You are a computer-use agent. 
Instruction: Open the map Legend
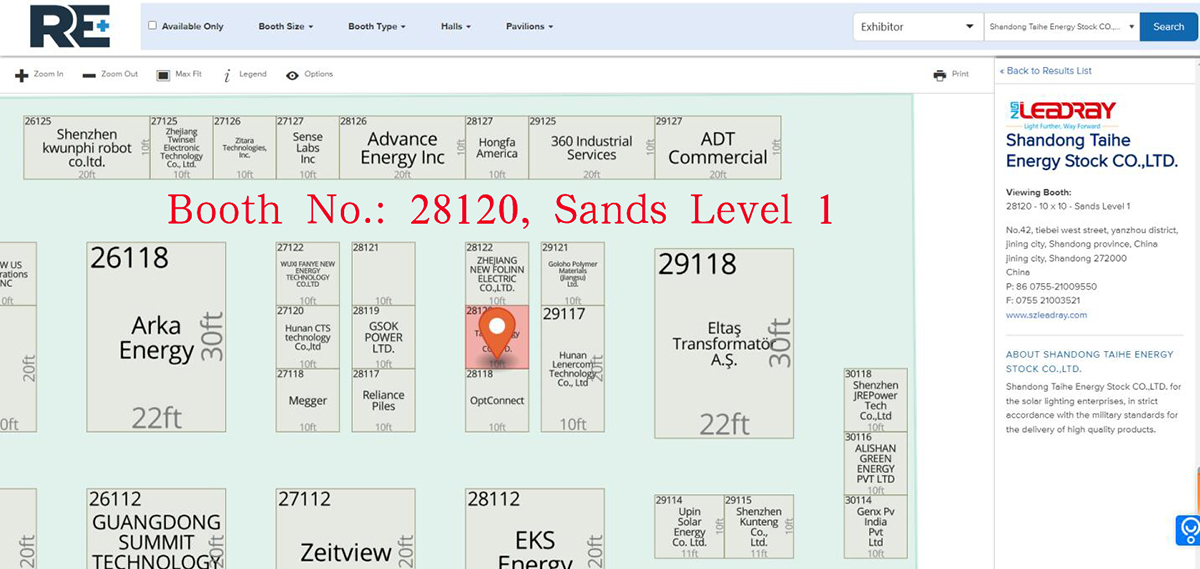(x=245, y=74)
